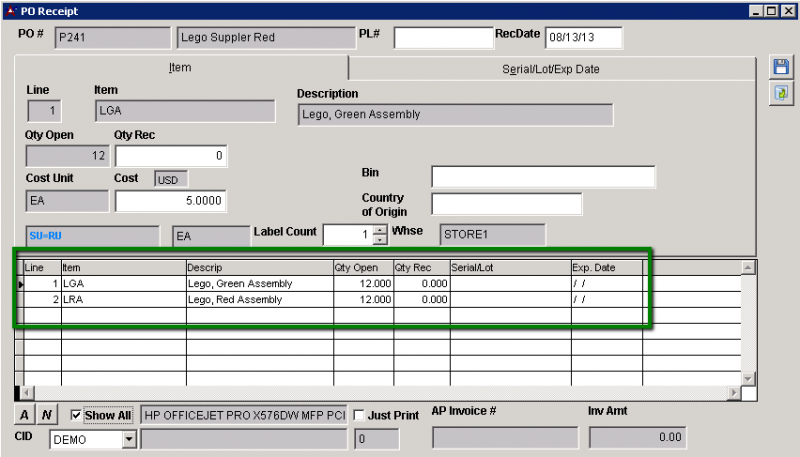Click the row pointer beside line 1
This screenshot has height=457, width=800.
tap(18, 284)
